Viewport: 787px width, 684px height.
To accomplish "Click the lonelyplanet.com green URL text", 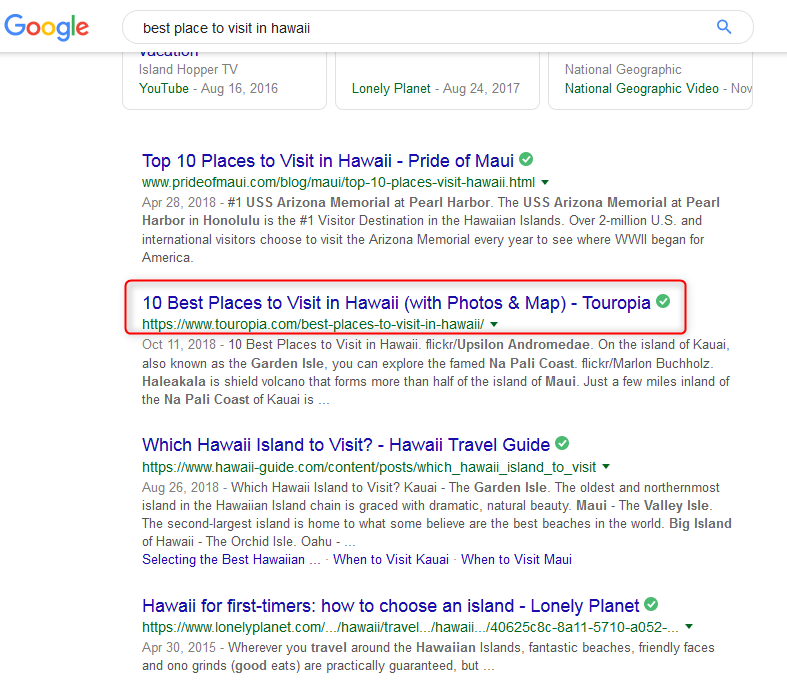I will [x=410, y=627].
